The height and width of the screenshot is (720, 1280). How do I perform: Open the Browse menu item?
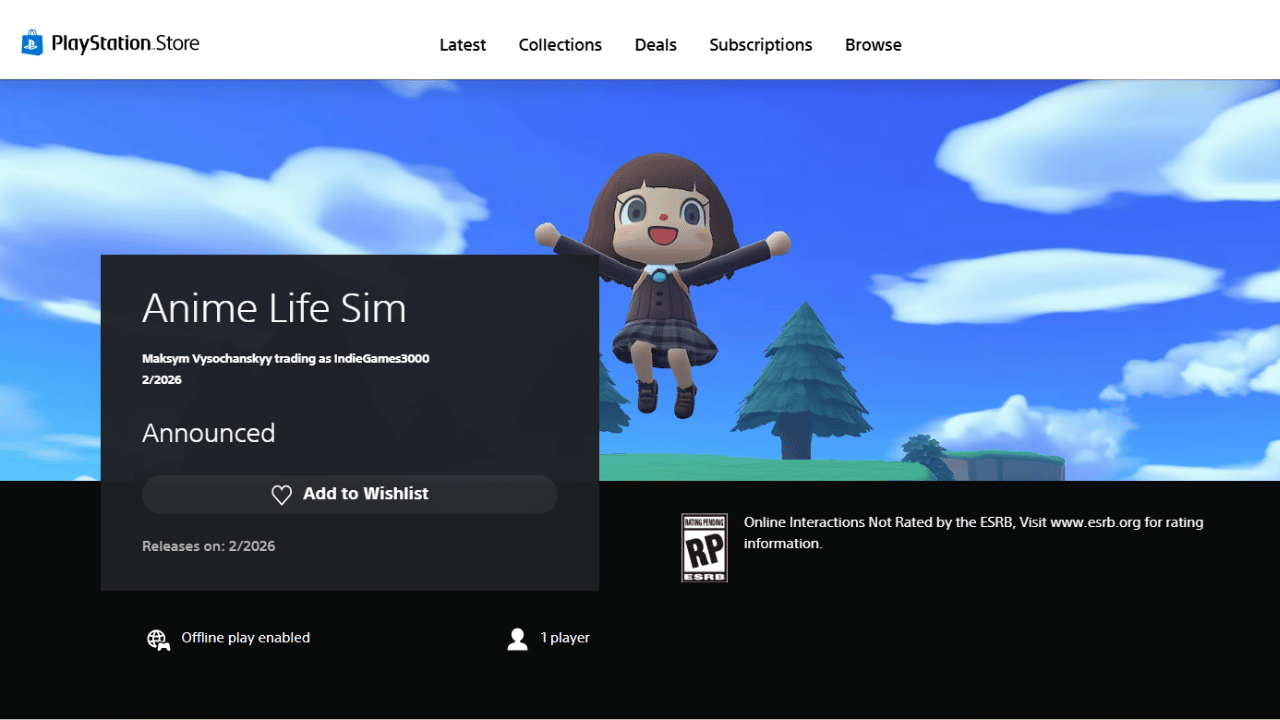(873, 45)
